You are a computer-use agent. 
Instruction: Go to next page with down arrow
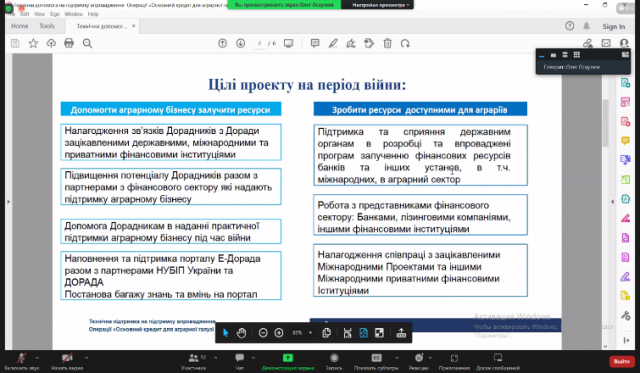click(x=240, y=43)
